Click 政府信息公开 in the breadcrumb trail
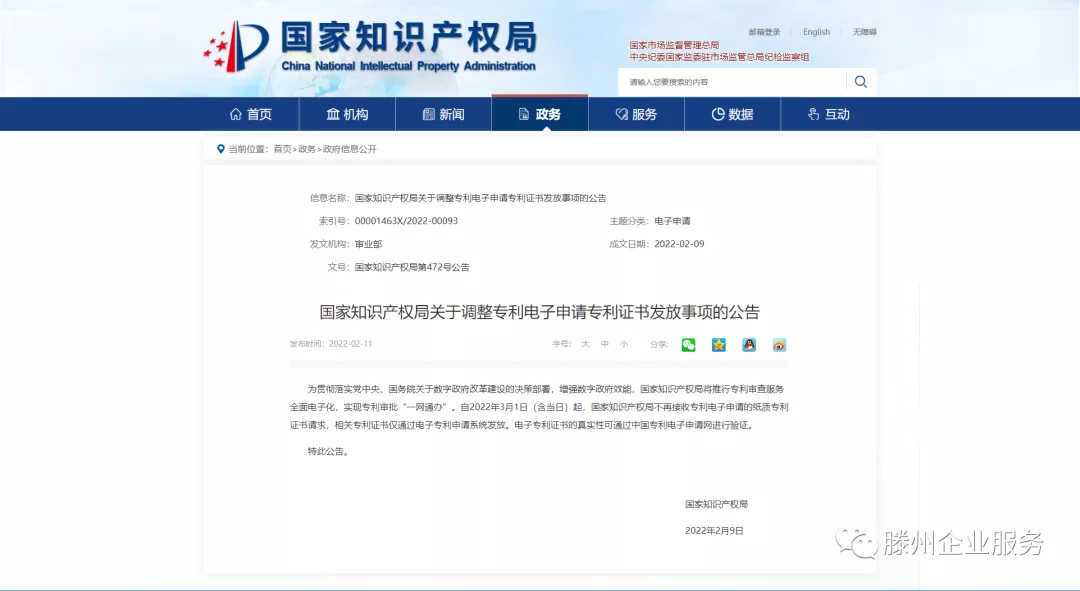The height and width of the screenshot is (591, 1080). click(x=350, y=149)
